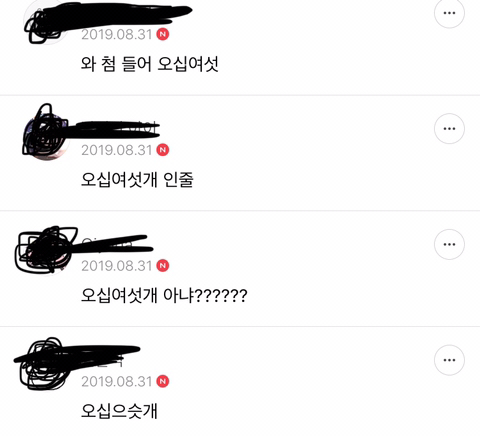Select comment text '오십여섯개 아냐??????'
The height and width of the screenshot is (436, 480).
pos(164,295)
